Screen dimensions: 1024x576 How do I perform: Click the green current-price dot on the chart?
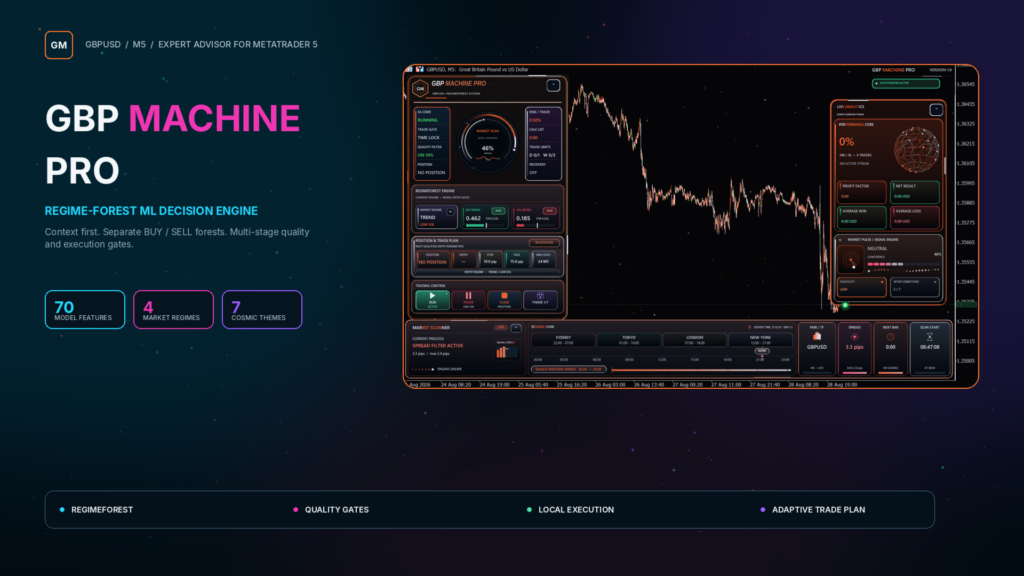click(x=845, y=306)
